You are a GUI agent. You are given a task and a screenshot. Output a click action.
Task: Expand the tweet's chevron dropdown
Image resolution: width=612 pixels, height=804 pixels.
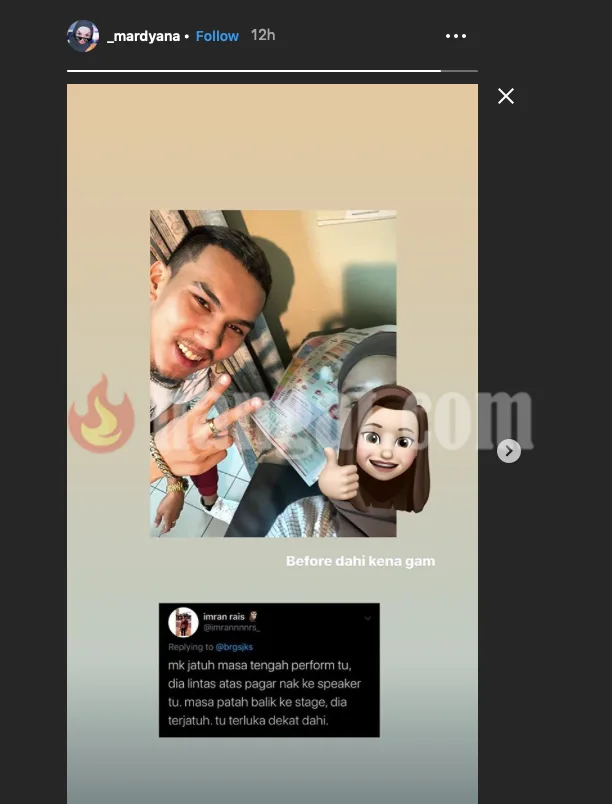pyautogui.click(x=367, y=617)
